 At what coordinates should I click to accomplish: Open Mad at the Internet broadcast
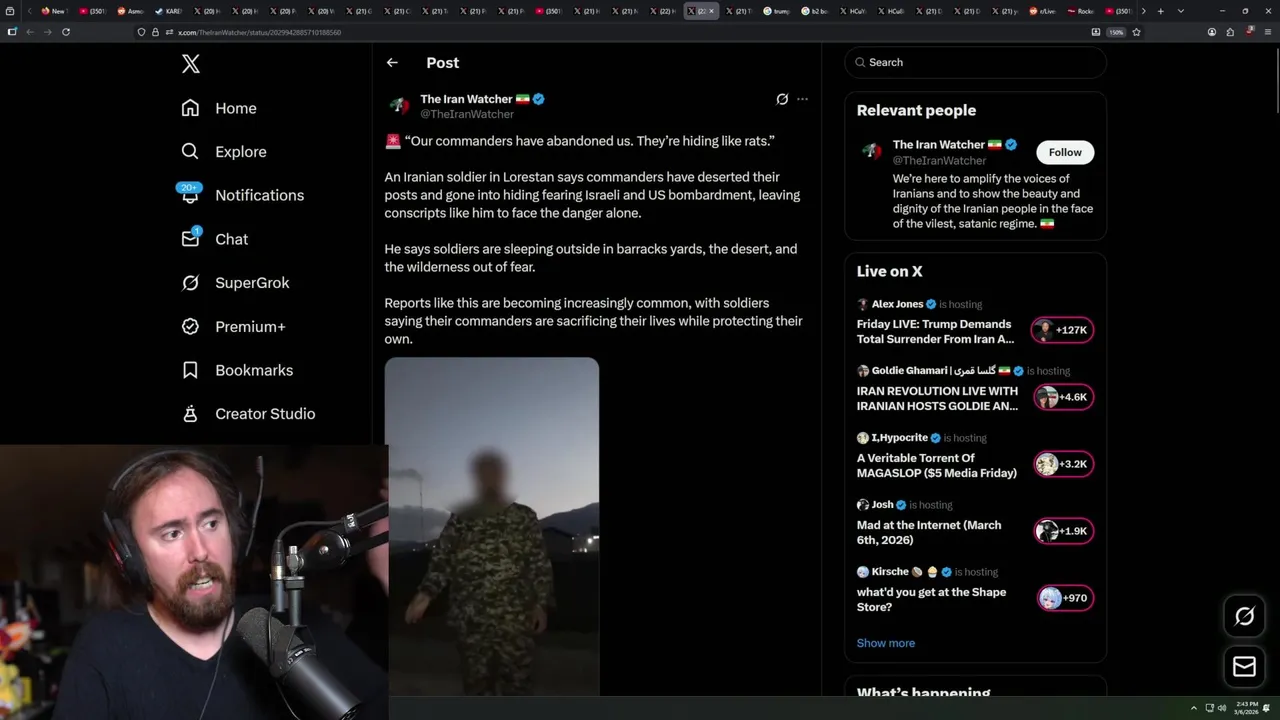tap(929, 533)
